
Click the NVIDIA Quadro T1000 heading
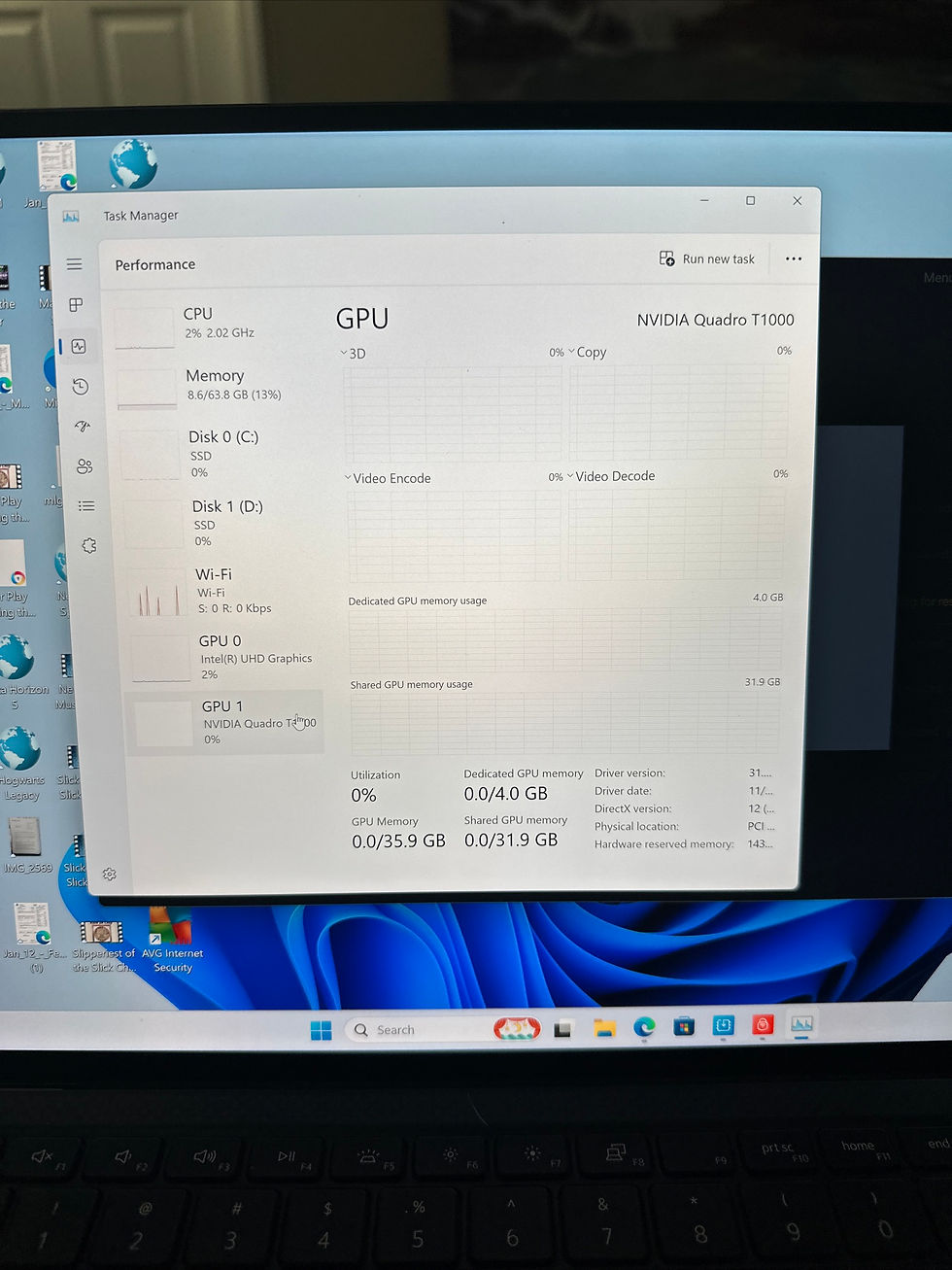(x=716, y=320)
